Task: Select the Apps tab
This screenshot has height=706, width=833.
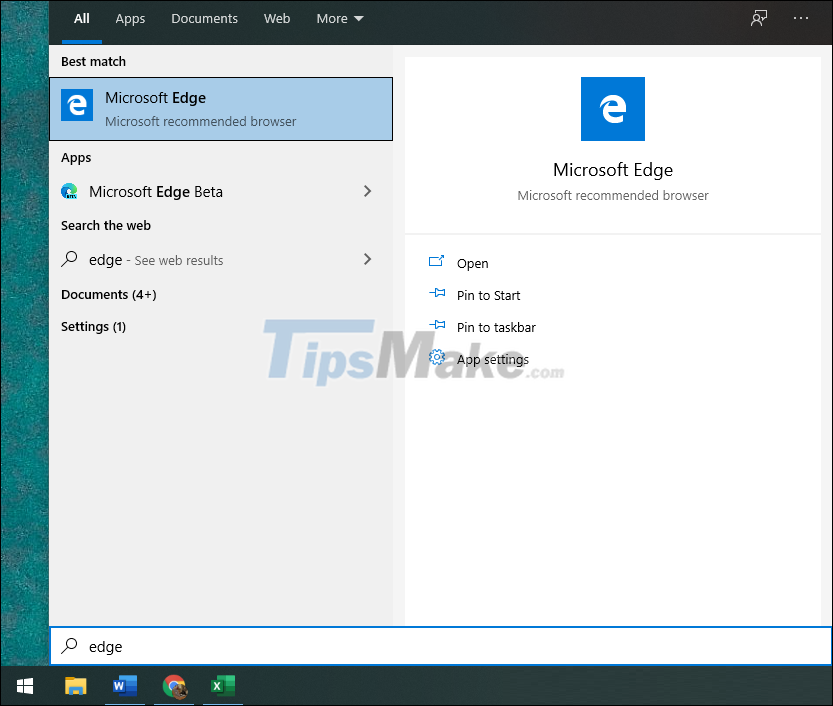Action: click(130, 18)
